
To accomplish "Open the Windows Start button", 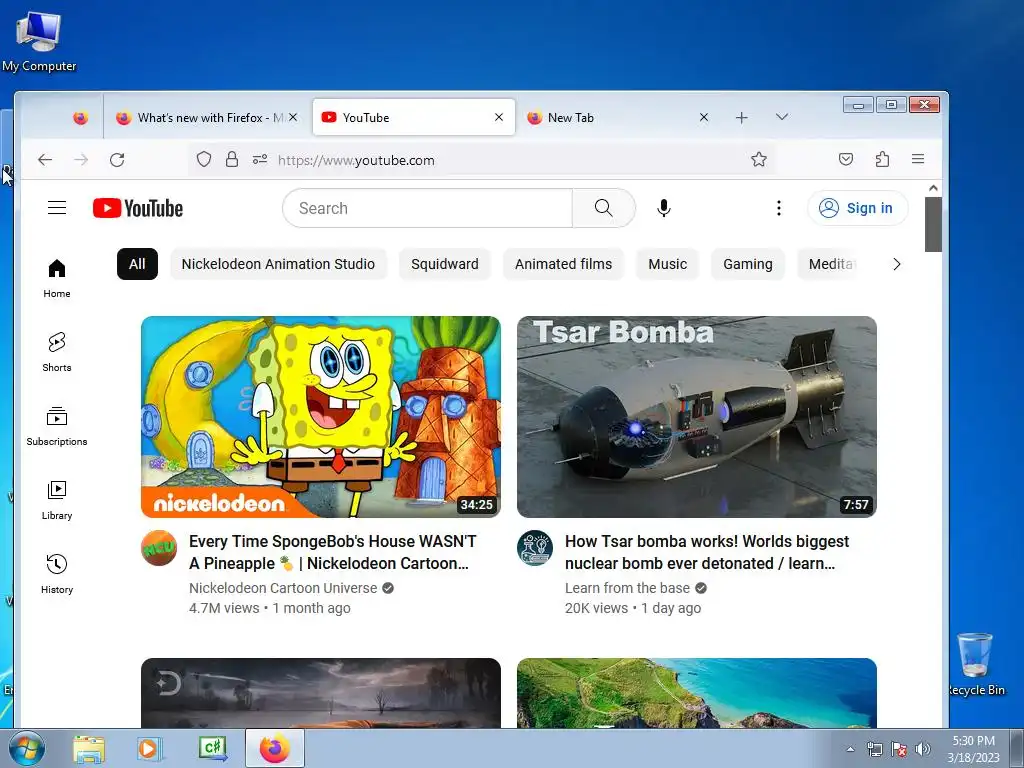I will pos(27,749).
